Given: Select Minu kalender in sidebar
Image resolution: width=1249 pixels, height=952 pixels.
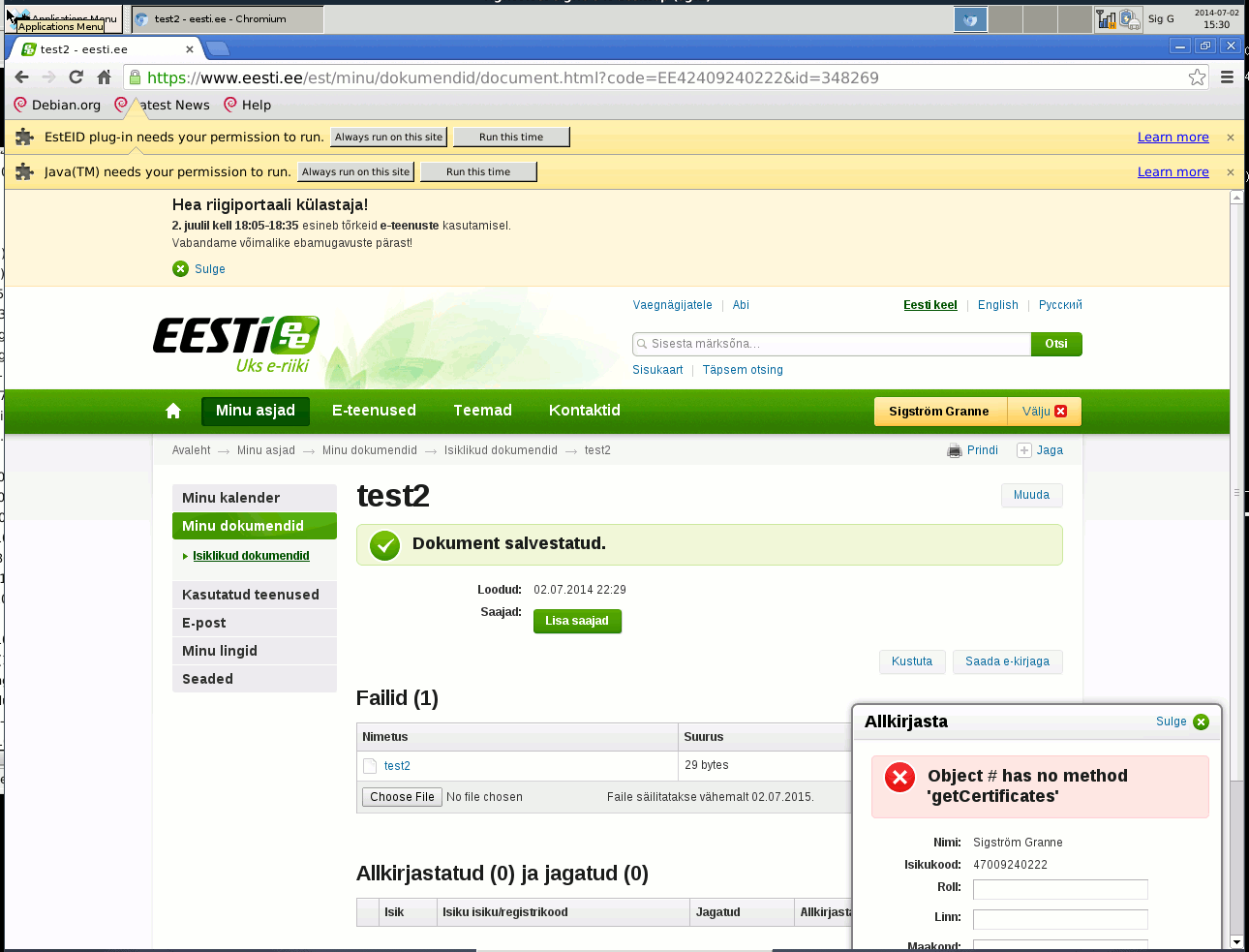Looking at the screenshot, I should [254, 498].
